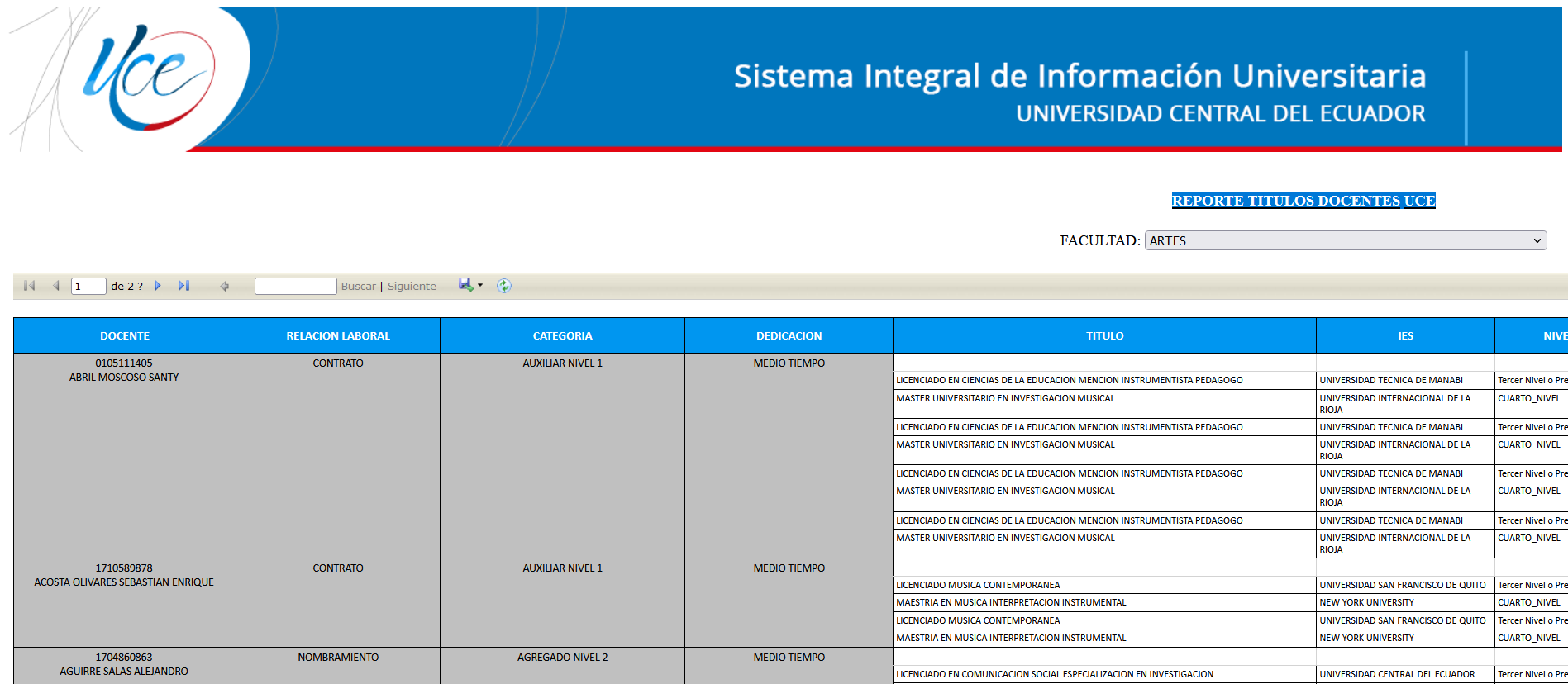This screenshot has width=1568, height=684.
Task: Click the Siguiente link
Action: pyautogui.click(x=412, y=287)
